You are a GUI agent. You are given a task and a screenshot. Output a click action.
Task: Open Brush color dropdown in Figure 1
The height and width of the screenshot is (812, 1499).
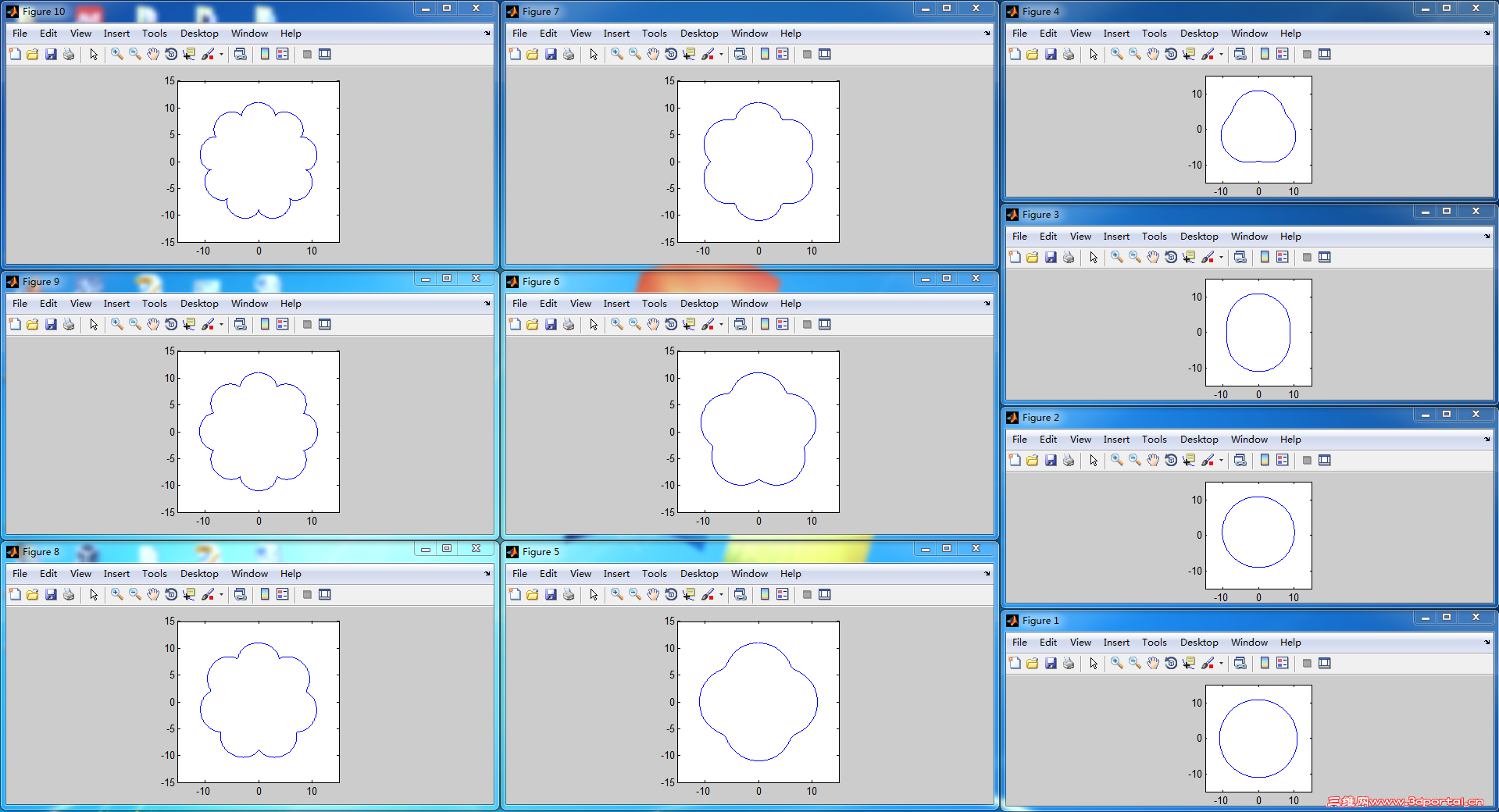[x=1221, y=663]
